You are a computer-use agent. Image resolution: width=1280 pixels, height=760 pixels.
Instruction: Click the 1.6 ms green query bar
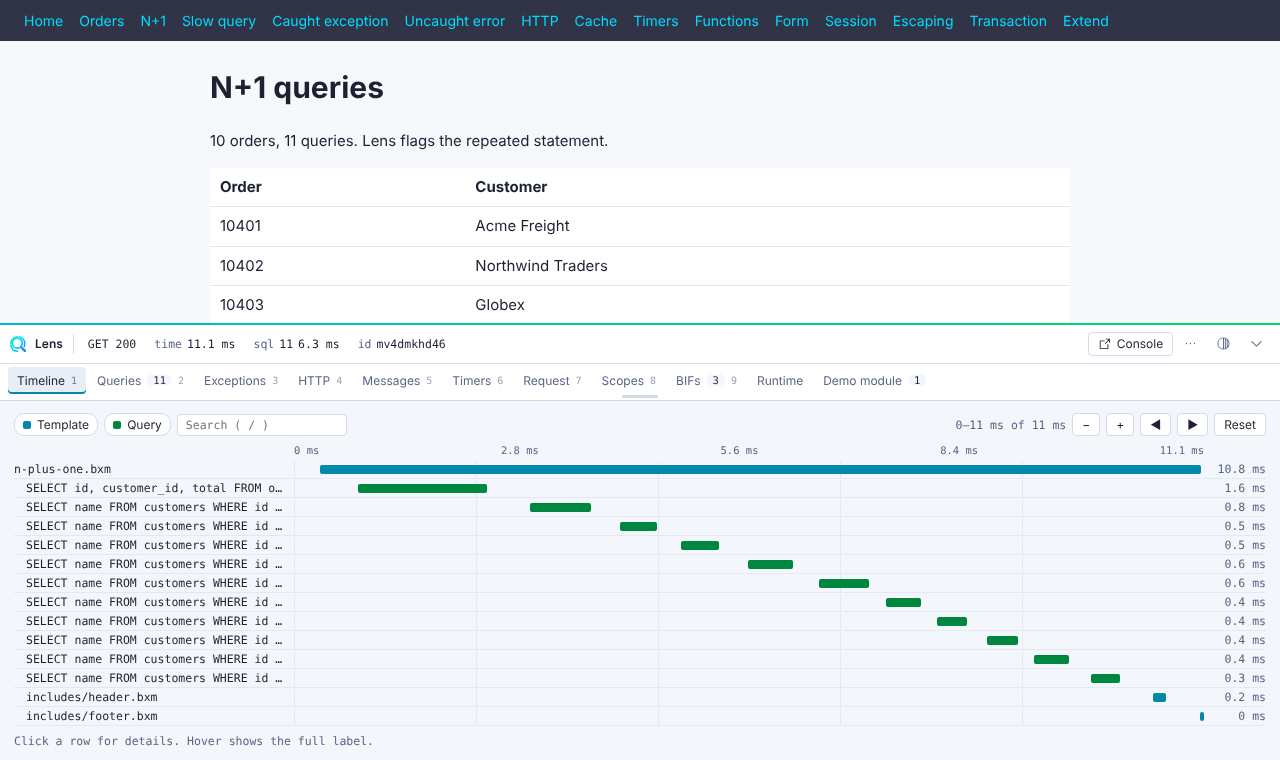[x=422, y=488]
